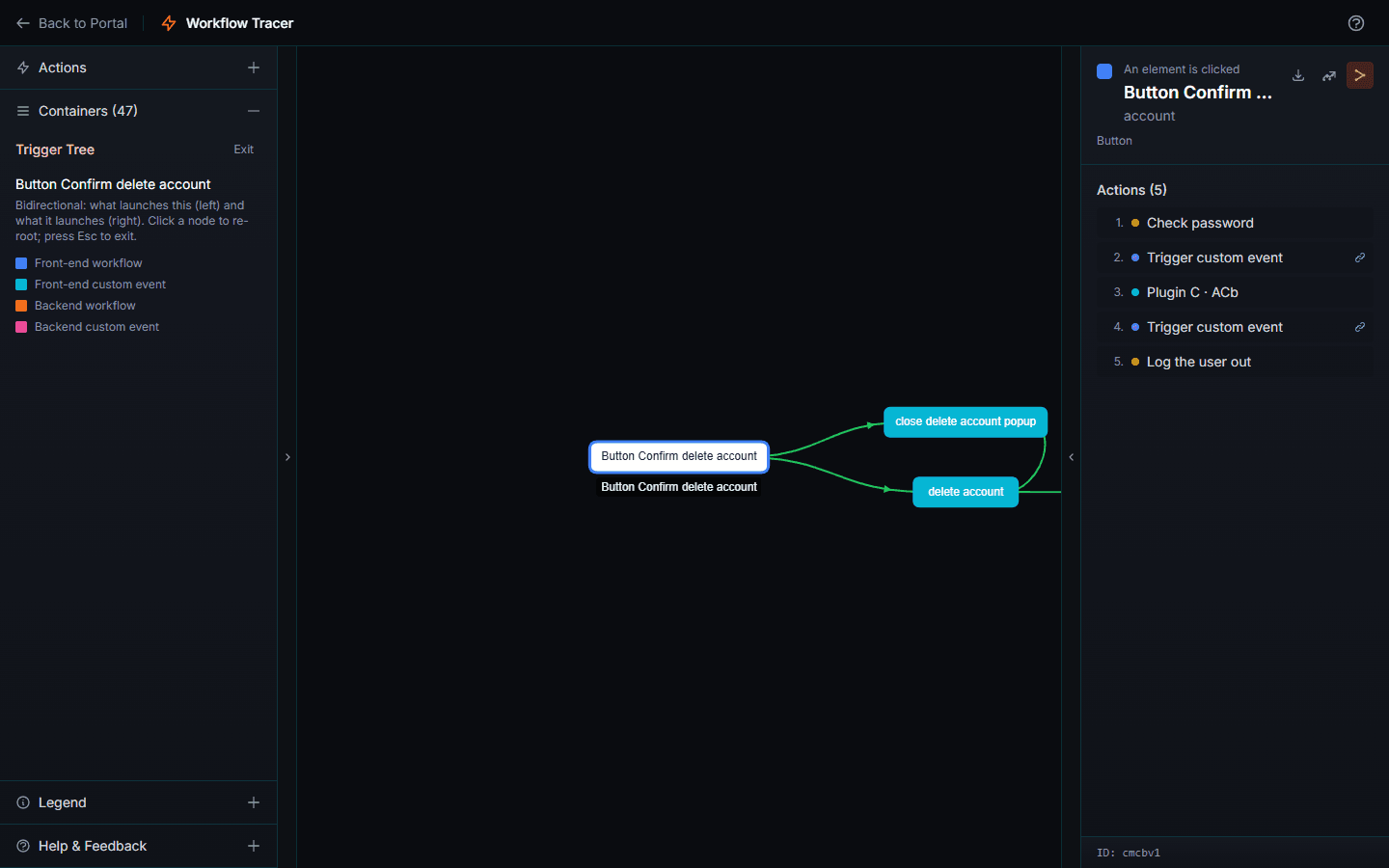Expand the Actions section with plus
1389x868 pixels.
(254, 68)
